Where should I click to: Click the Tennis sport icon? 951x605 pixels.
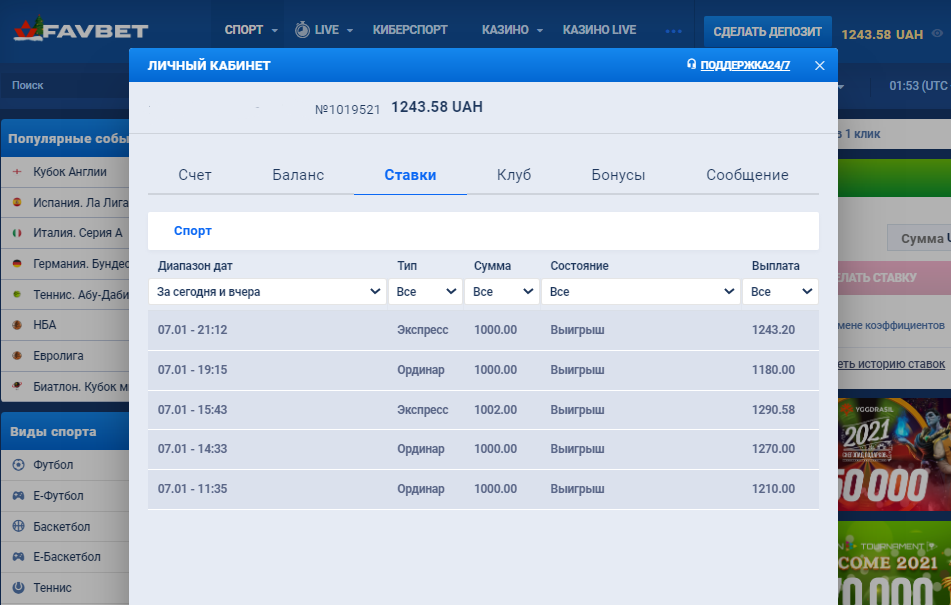point(18,588)
